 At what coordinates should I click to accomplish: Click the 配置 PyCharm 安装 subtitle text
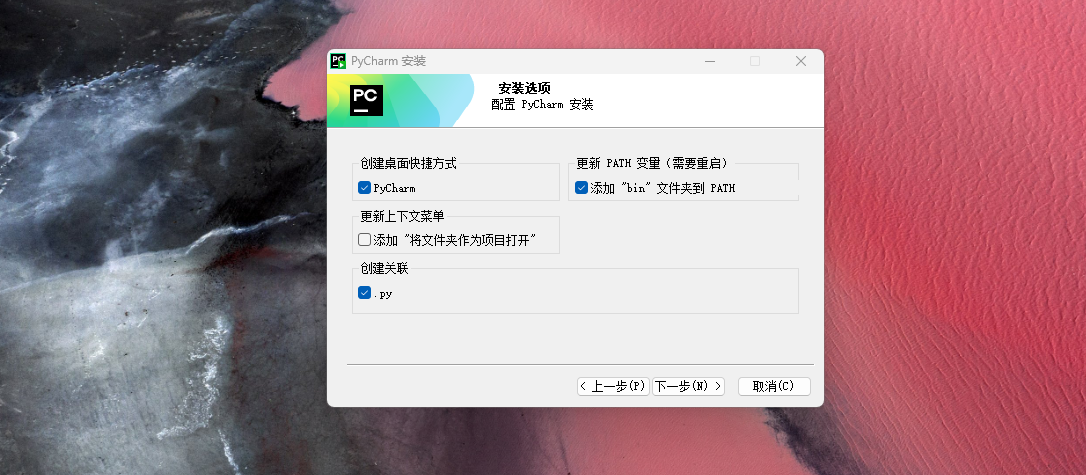[x=542, y=105]
